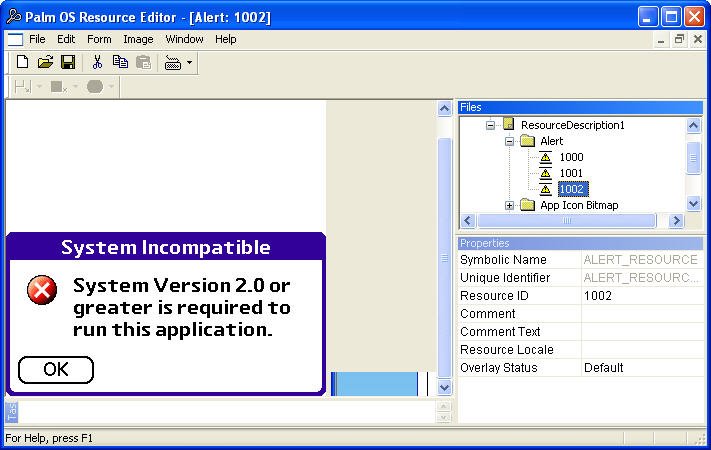Click the Files tree horizontal scrollbar thumb

pyautogui.click(x=567, y=221)
